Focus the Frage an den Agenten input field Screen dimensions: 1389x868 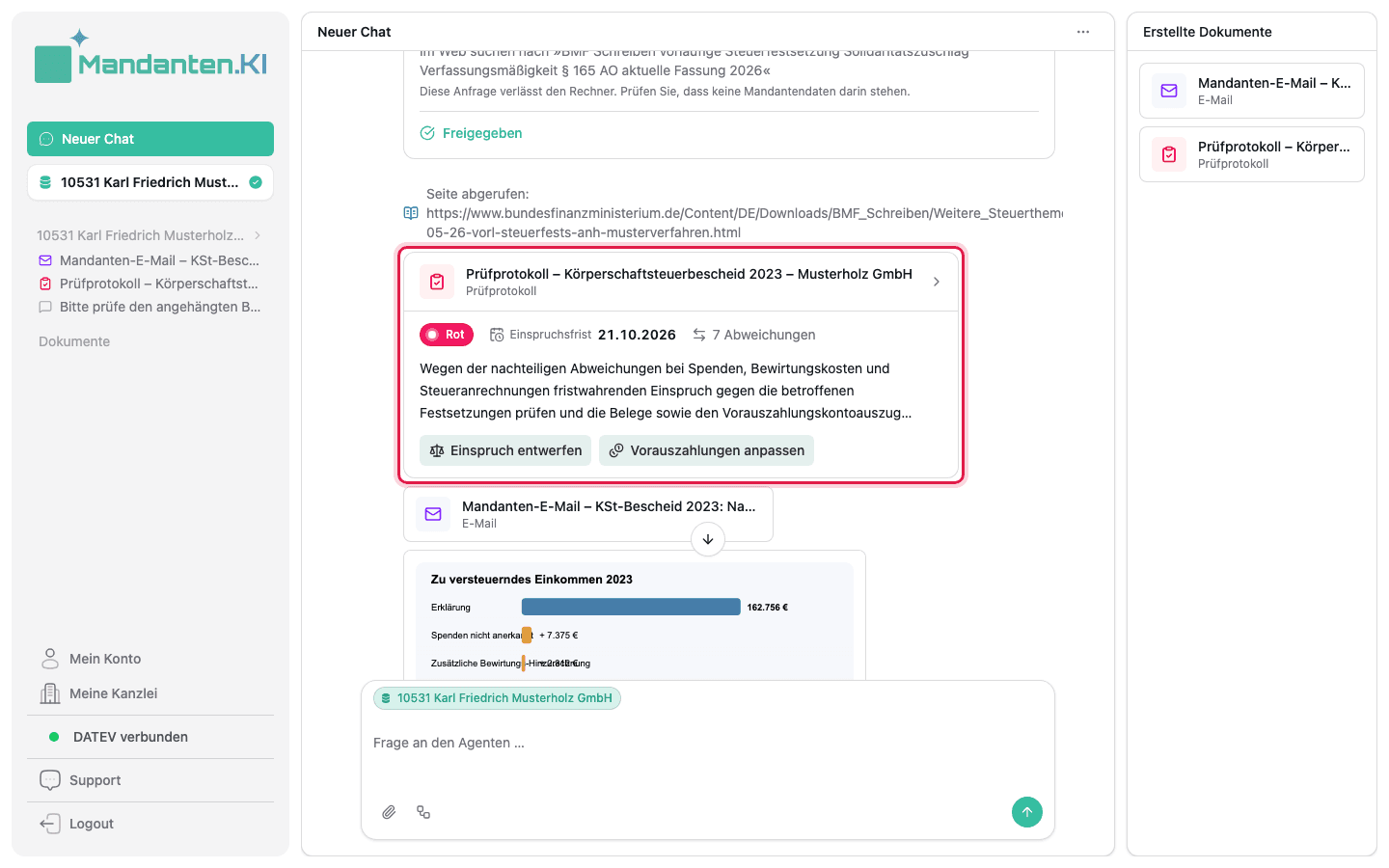click(708, 743)
